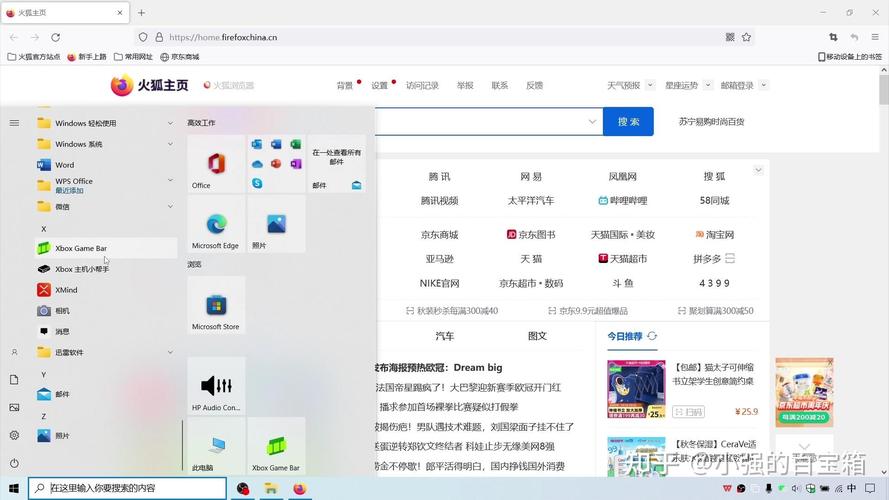Expand the 邮箱登录 dropdown
This screenshot has width=889, height=500.
tap(764, 86)
